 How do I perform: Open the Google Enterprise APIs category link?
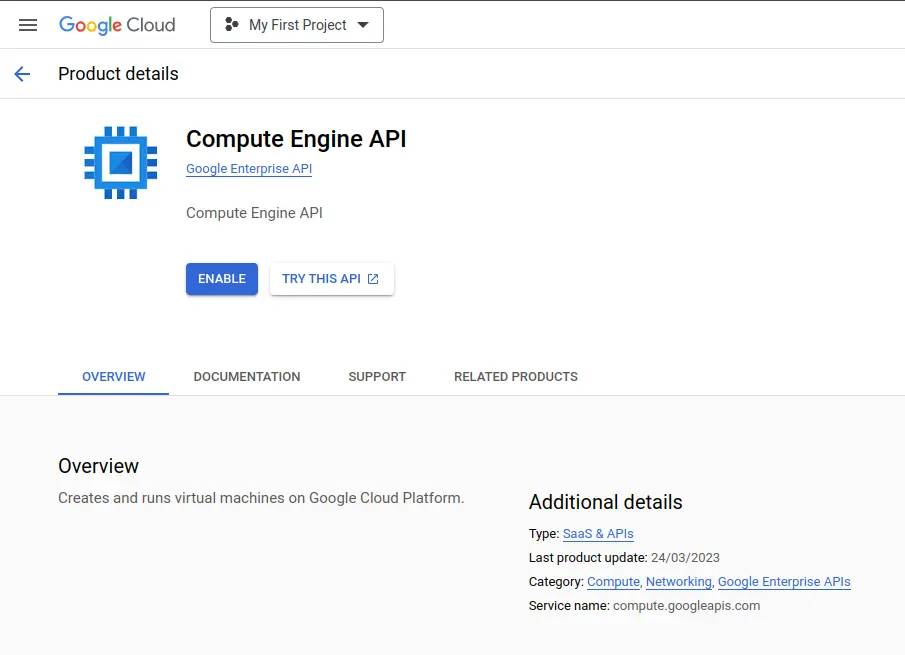[x=784, y=582]
